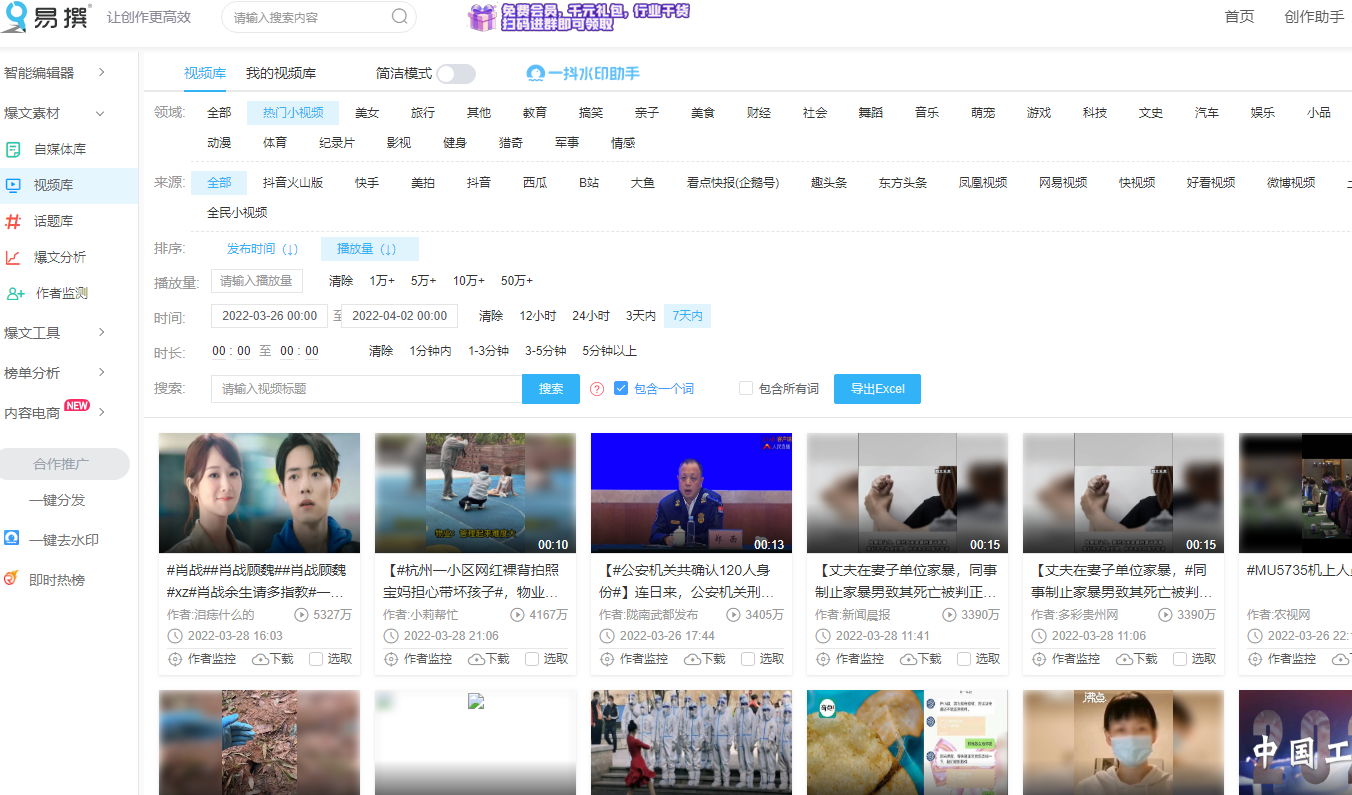The image size is (1352, 795).
Task: Click the 搜索 search button
Action: click(x=550, y=389)
